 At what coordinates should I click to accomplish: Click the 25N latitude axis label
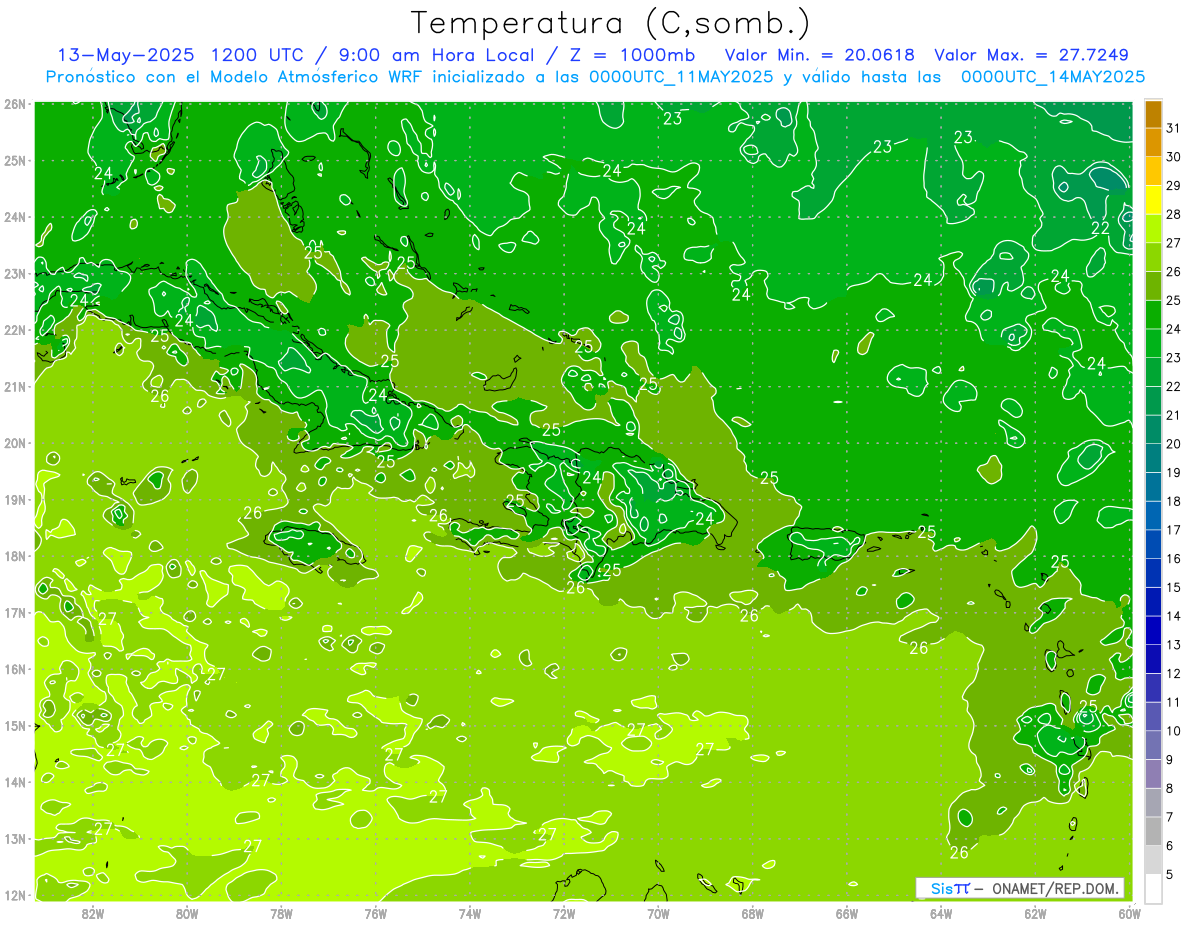pos(14,161)
